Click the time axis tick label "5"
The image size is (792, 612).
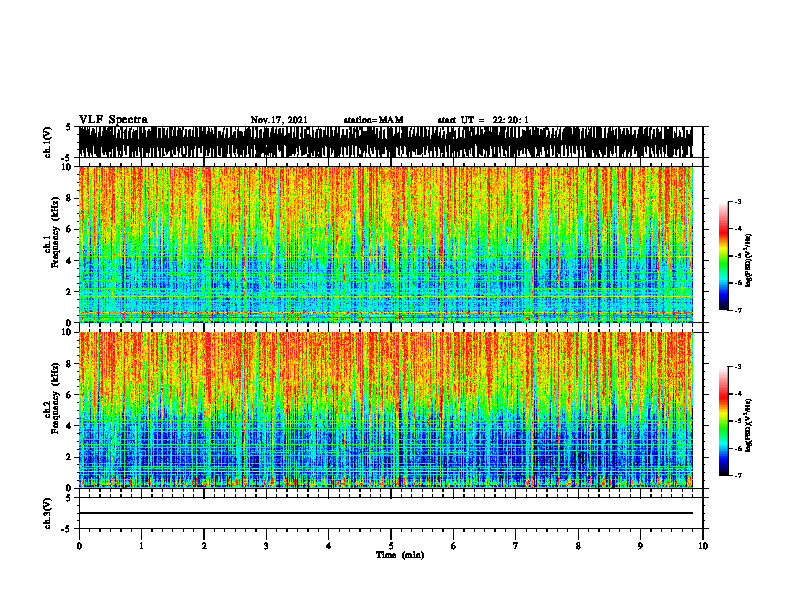pos(391,546)
